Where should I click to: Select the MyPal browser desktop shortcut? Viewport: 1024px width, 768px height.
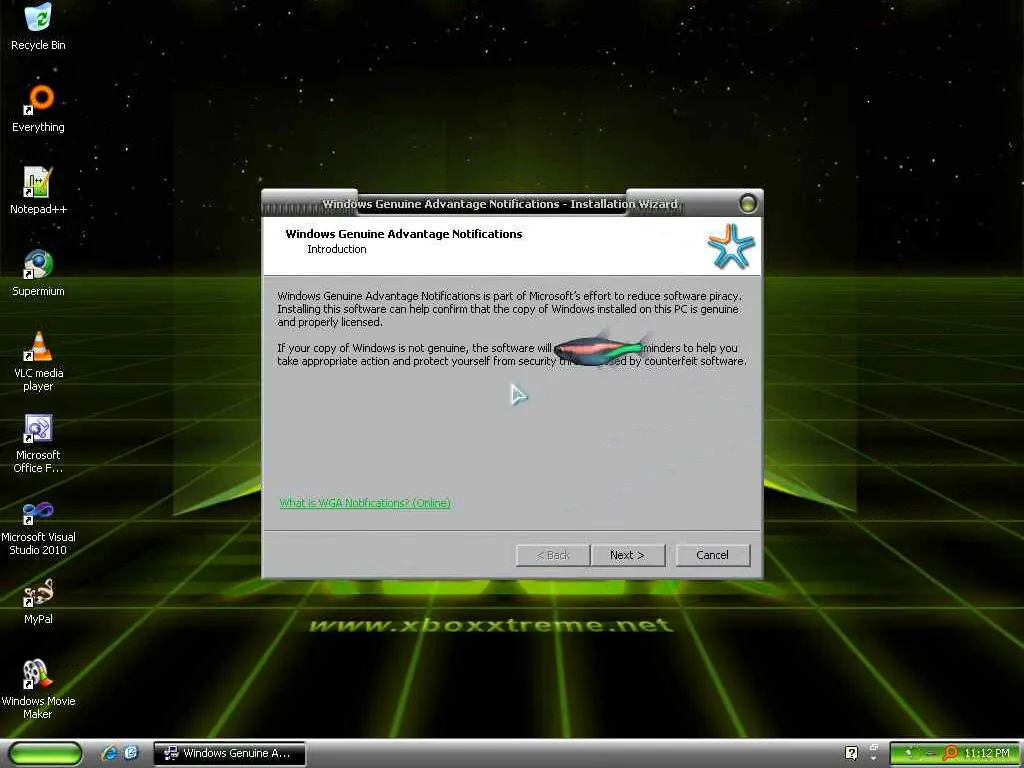tap(39, 601)
